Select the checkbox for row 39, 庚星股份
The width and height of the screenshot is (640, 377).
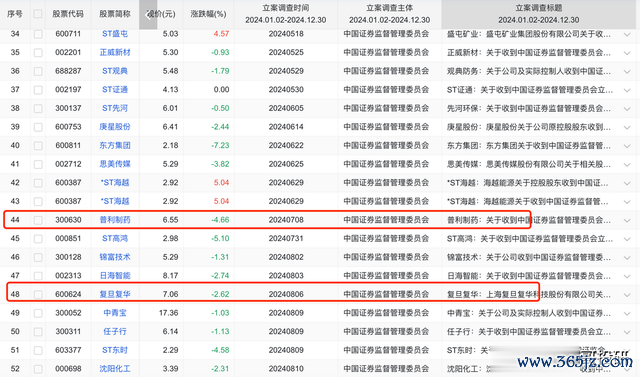[38, 127]
